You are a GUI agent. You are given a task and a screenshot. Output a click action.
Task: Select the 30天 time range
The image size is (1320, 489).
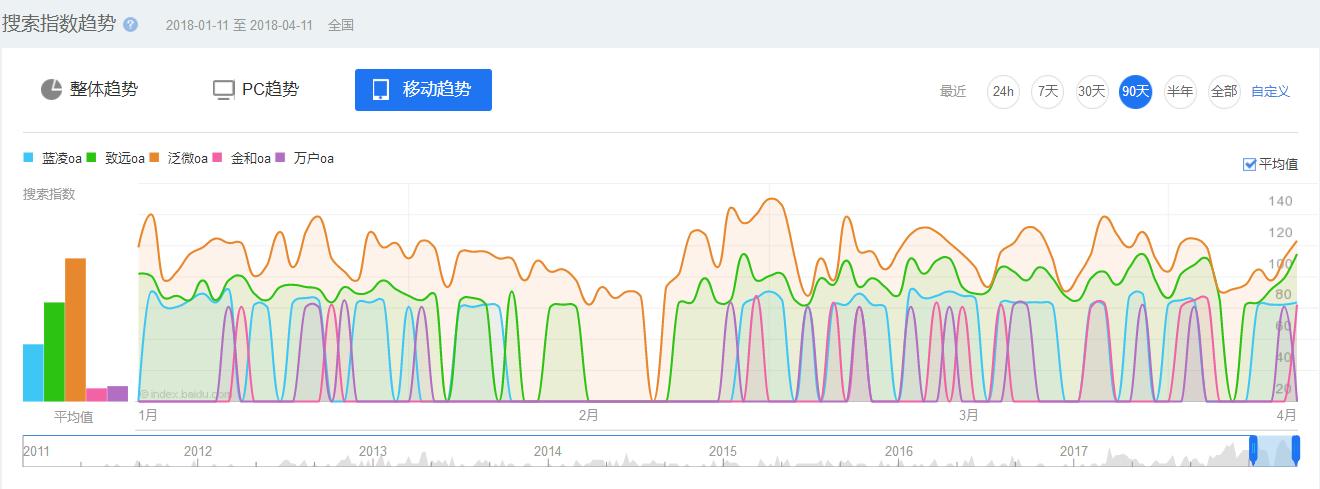tap(1092, 91)
